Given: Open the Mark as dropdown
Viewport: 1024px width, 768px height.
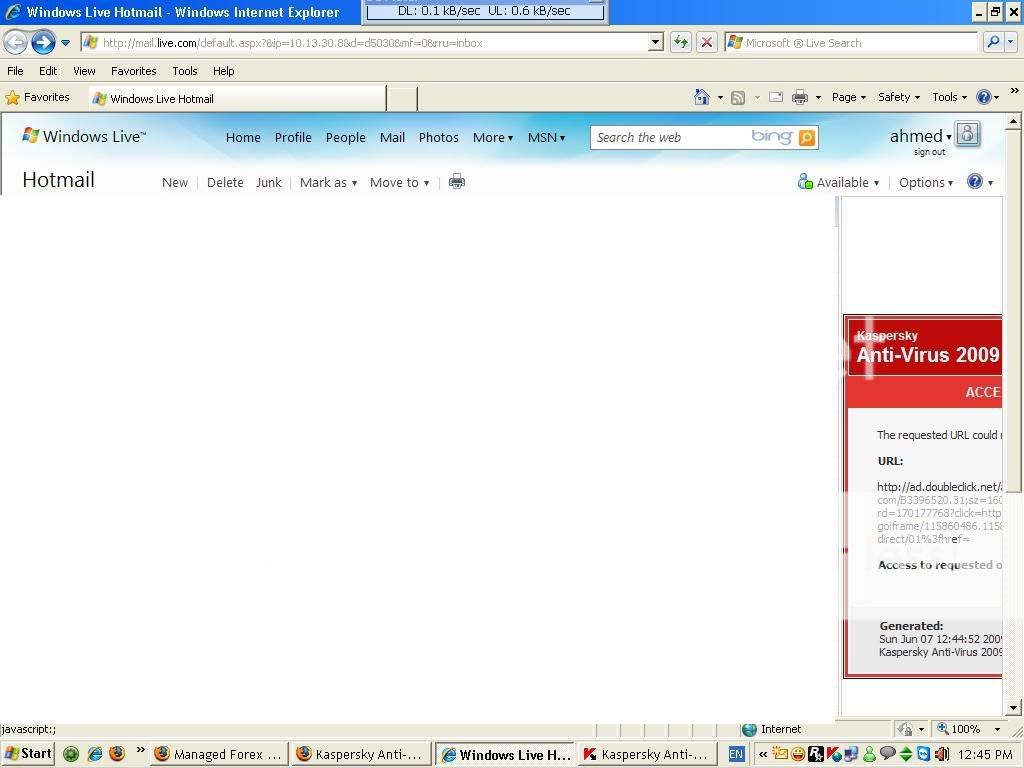Looking at the screenshot, I should (328, 183).
